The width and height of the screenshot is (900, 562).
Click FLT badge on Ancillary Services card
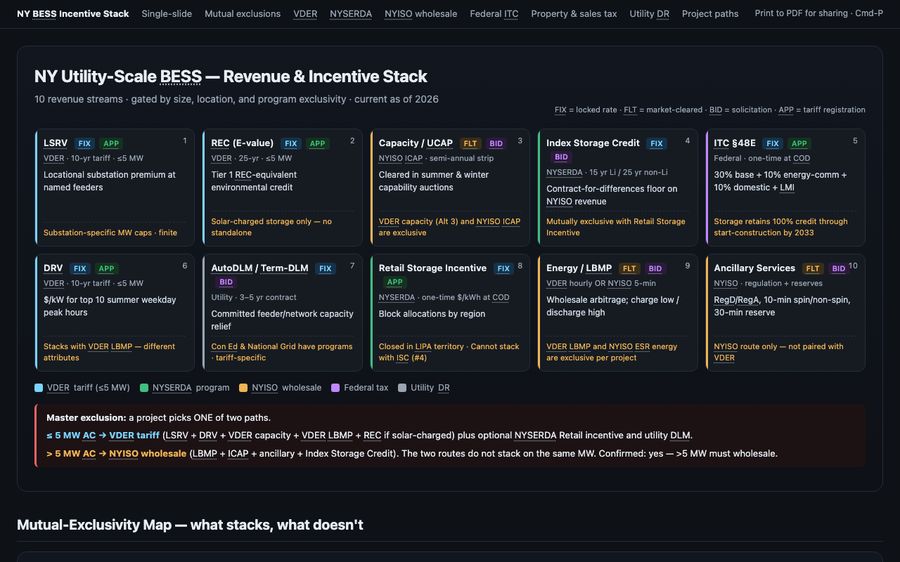click(812, 269)
